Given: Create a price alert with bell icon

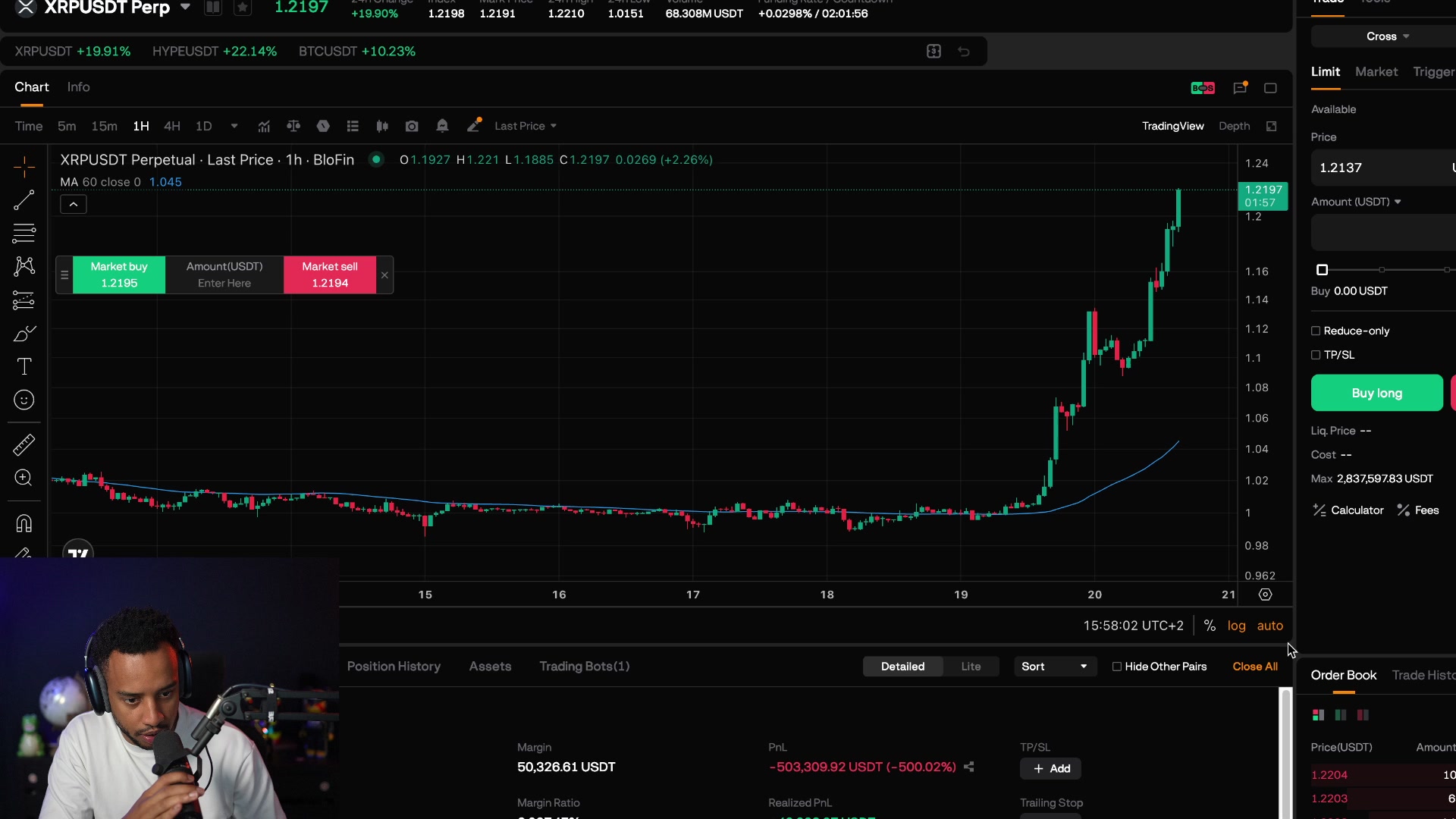Looking at the screenshot, I should (442, 126).
